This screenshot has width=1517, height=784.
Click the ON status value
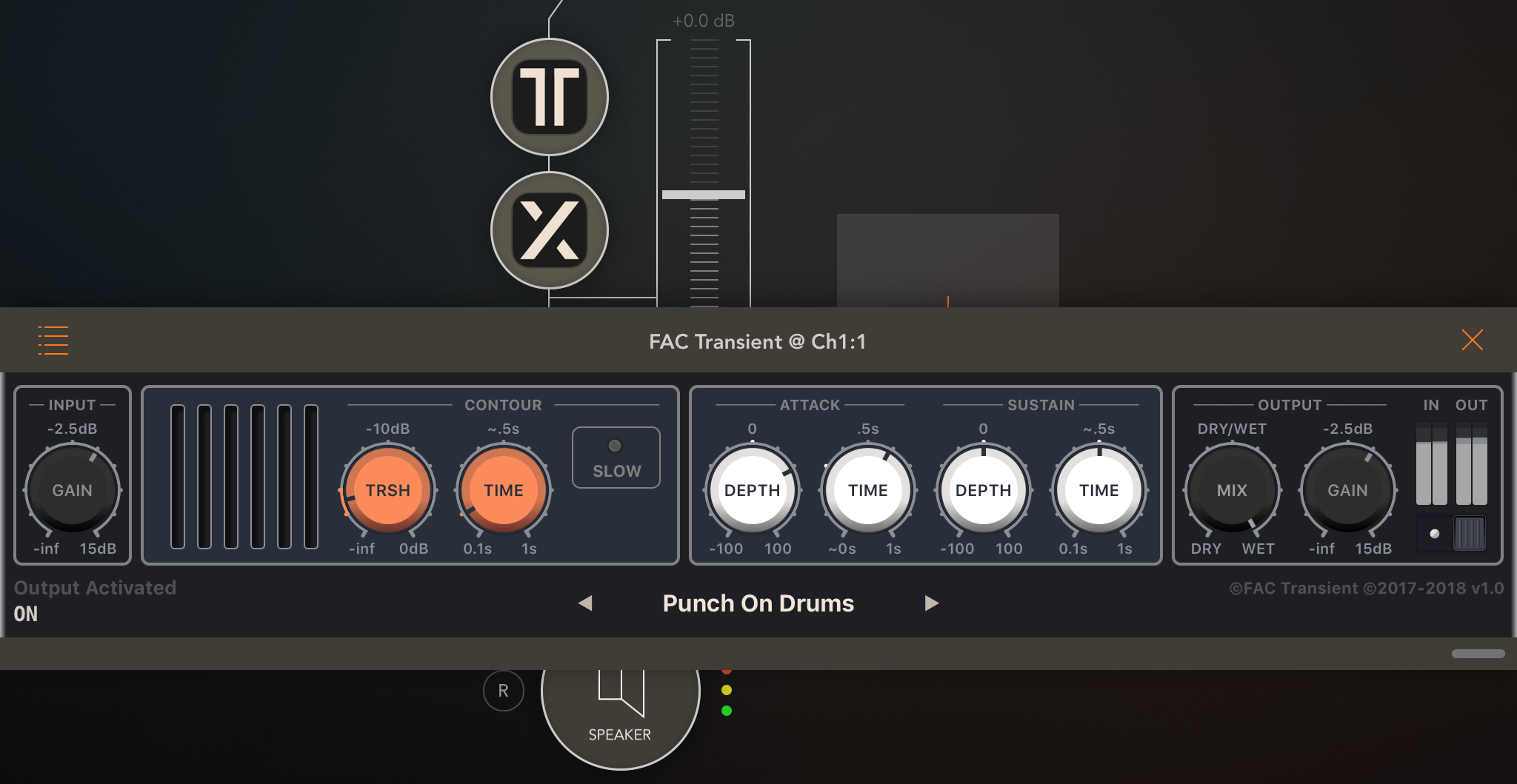pyautogui.click(x=26, y=614)
